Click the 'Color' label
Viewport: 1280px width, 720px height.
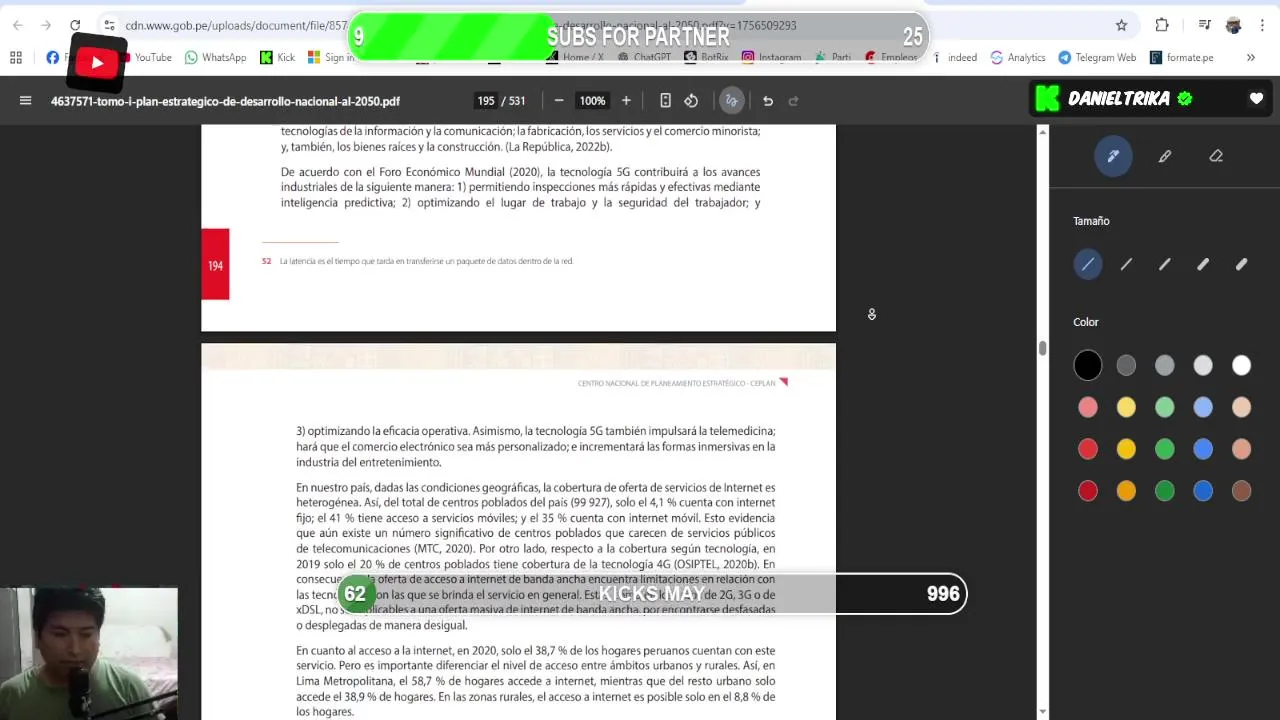tap(1086, 322)
